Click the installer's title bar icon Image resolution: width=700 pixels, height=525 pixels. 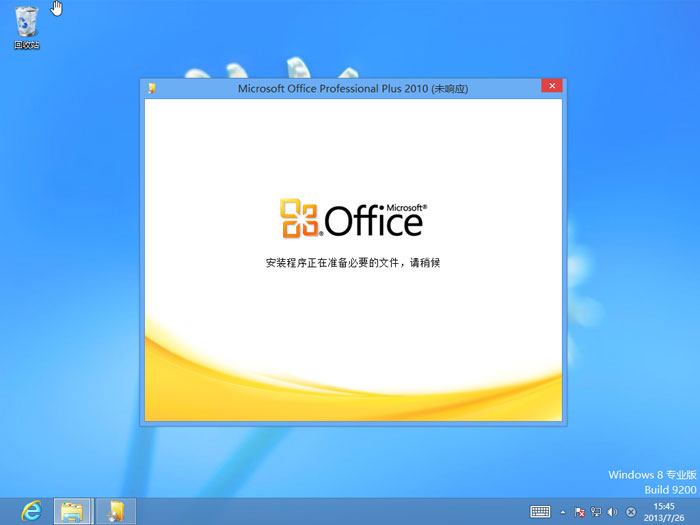click(x=151, y=88)
